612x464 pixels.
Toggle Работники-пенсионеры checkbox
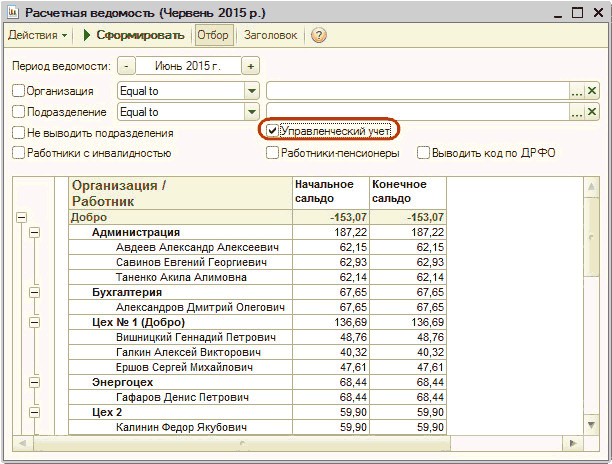pos(272,153)
